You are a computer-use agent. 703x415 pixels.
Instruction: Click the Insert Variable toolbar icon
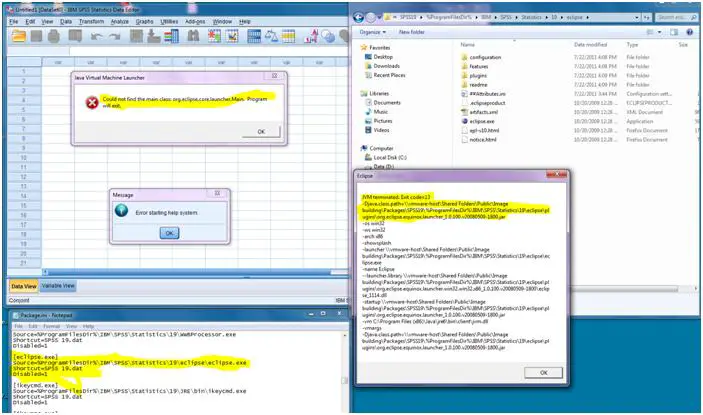tap(232, 36)
